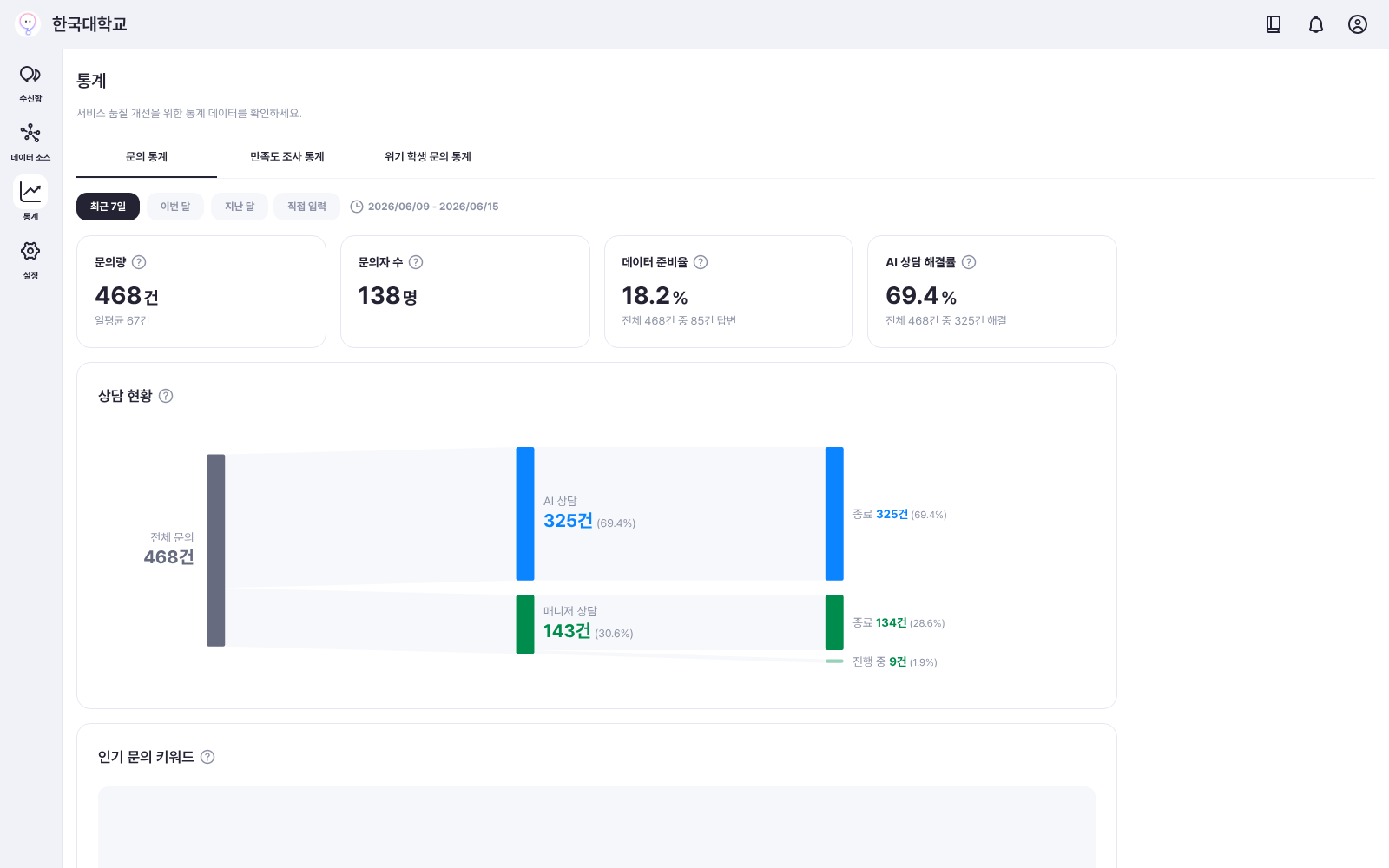1389x868 pixels.
Task: Click the help icon next to 문의량
Action: 139,262
